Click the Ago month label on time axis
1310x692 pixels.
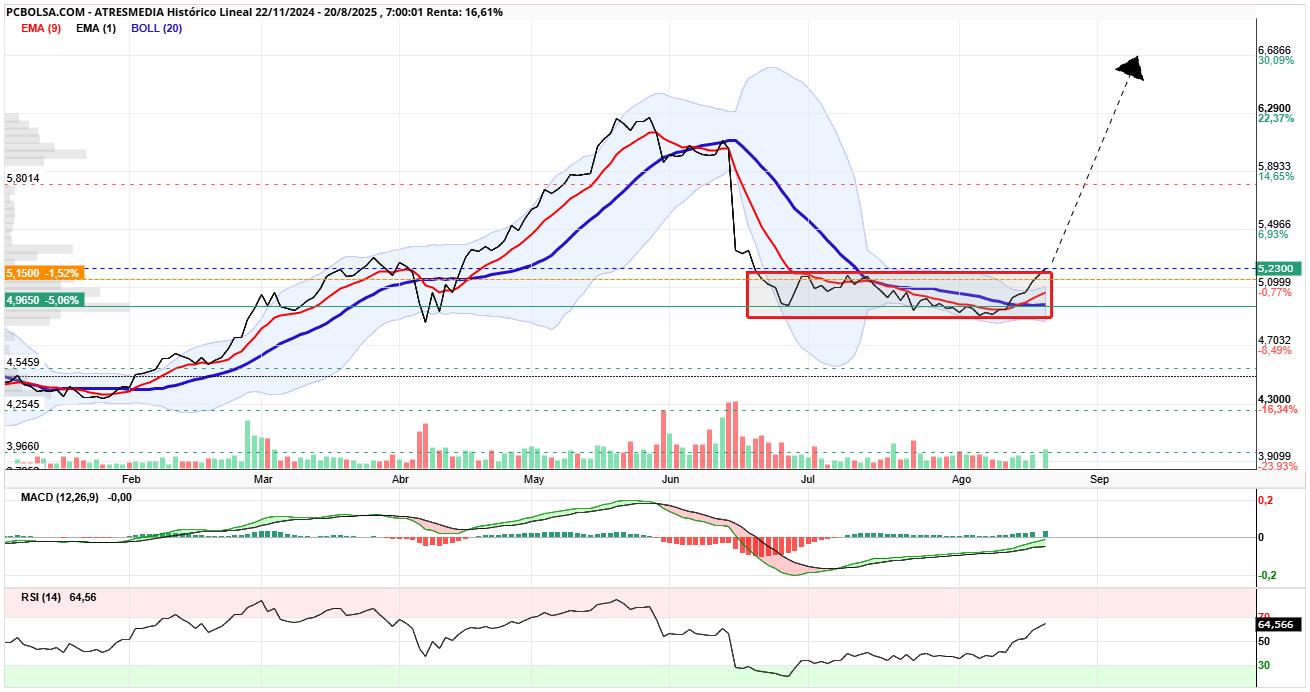point(962,480)
